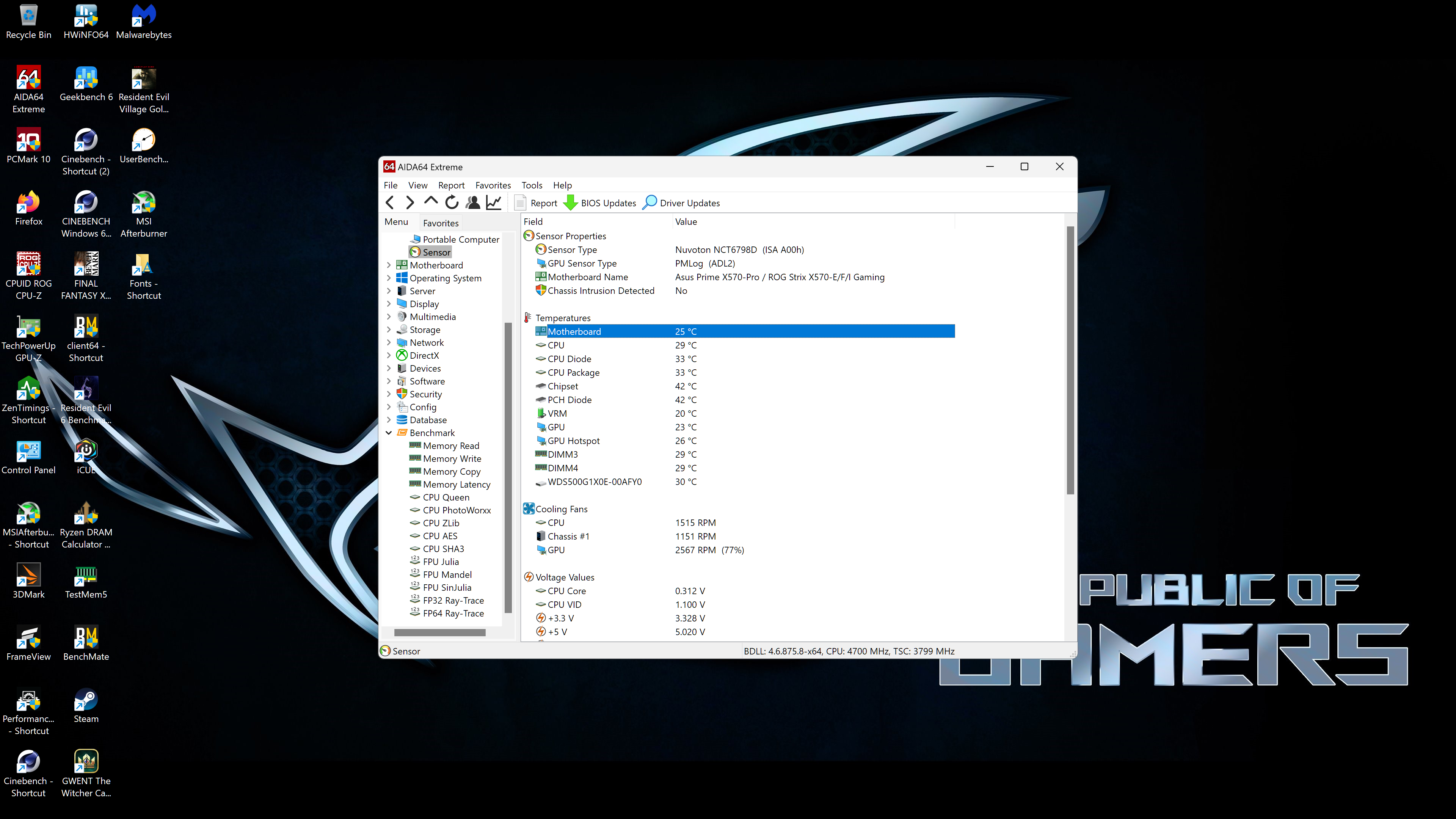
Task: Switch to the Menu tab
Action: tap(396, 221)
